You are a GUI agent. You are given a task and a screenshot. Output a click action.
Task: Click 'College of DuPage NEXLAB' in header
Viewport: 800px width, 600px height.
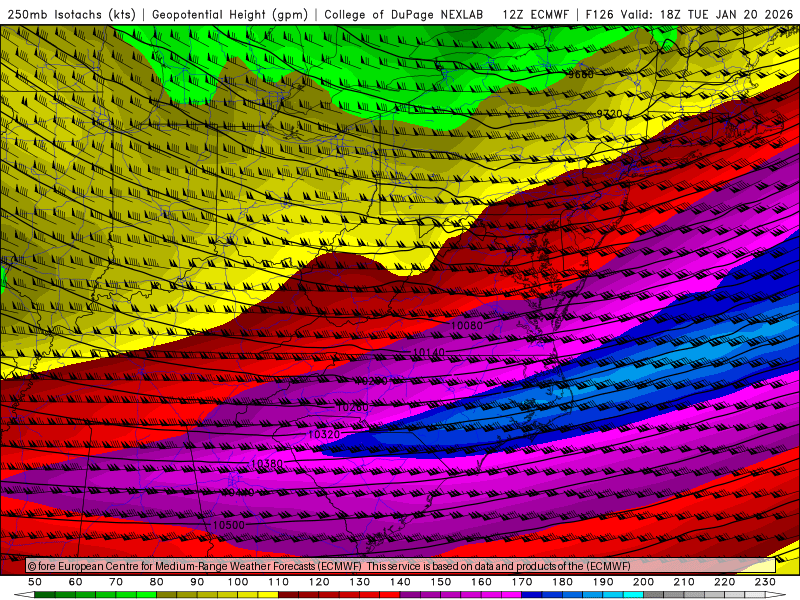[x=403, y=14]
